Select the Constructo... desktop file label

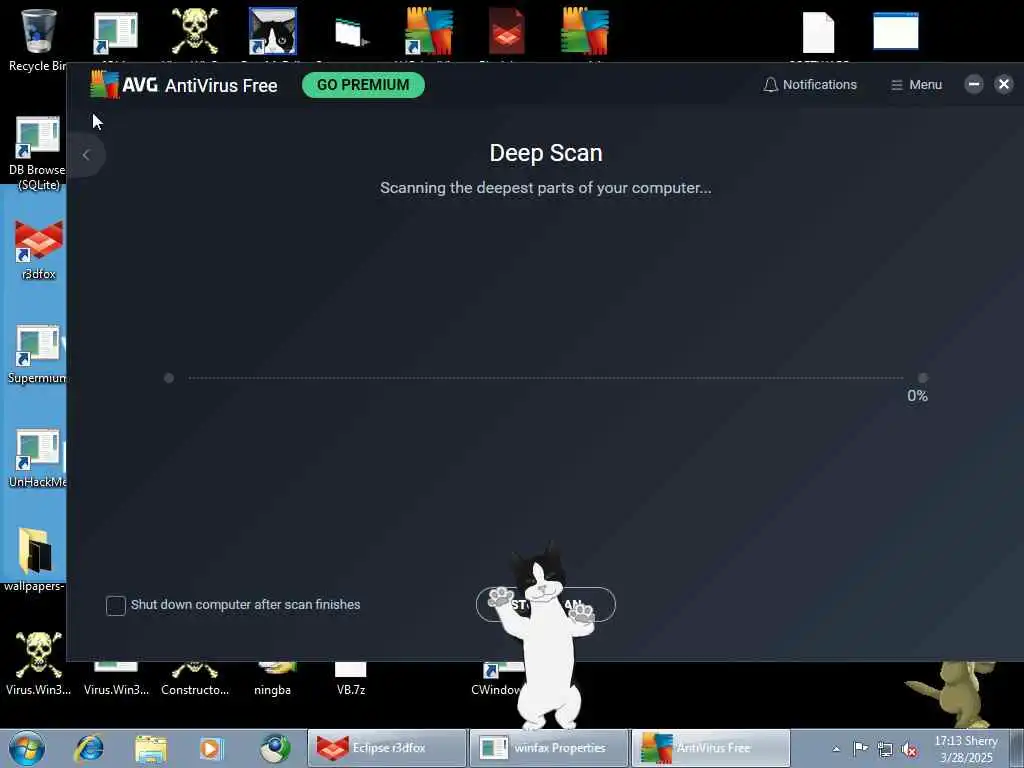point(195,690)
